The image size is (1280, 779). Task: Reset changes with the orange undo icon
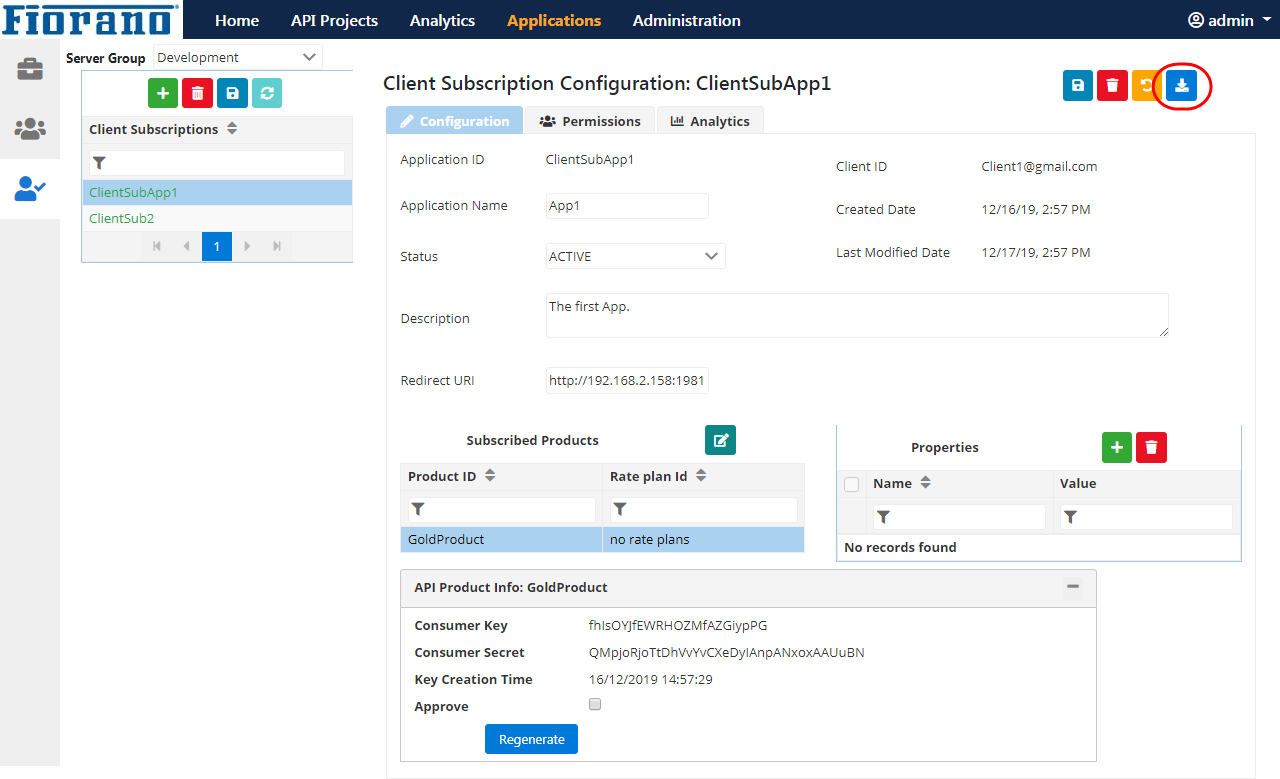tap(1146, 86)
